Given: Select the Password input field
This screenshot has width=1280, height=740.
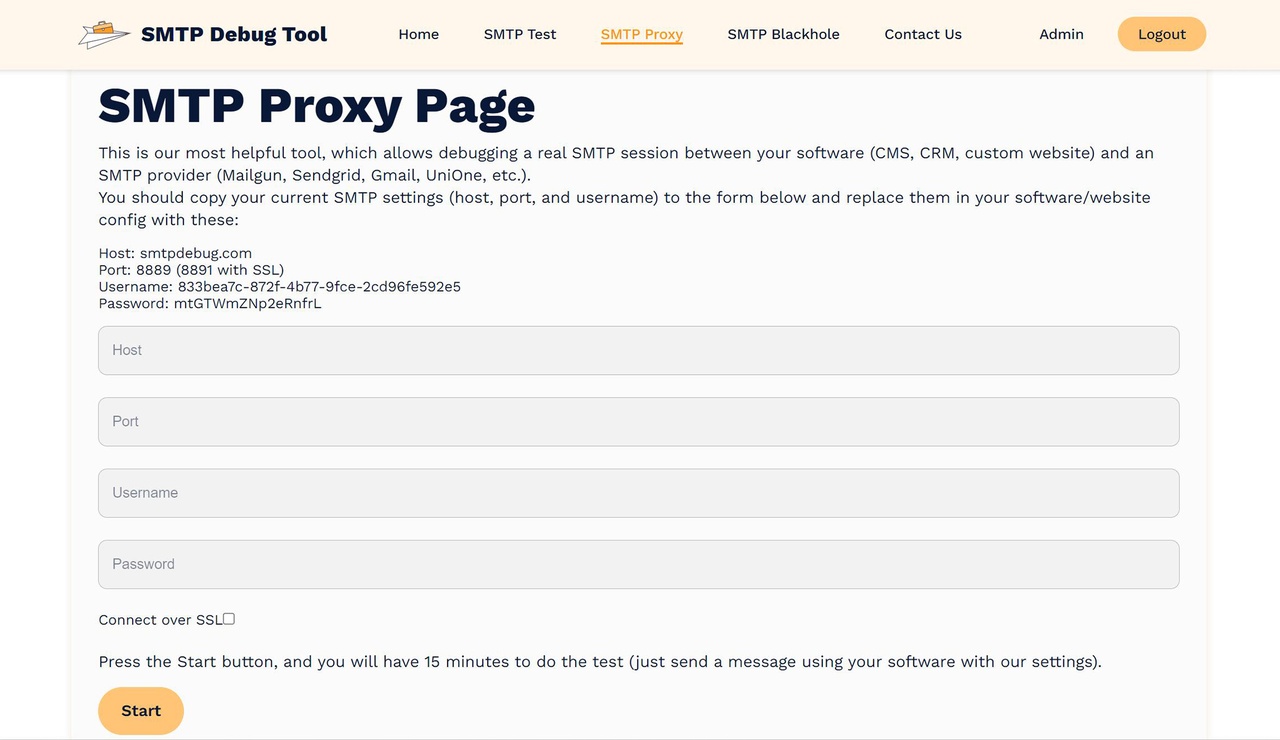Looking at the screenshot, I should (x=638, y=563).
